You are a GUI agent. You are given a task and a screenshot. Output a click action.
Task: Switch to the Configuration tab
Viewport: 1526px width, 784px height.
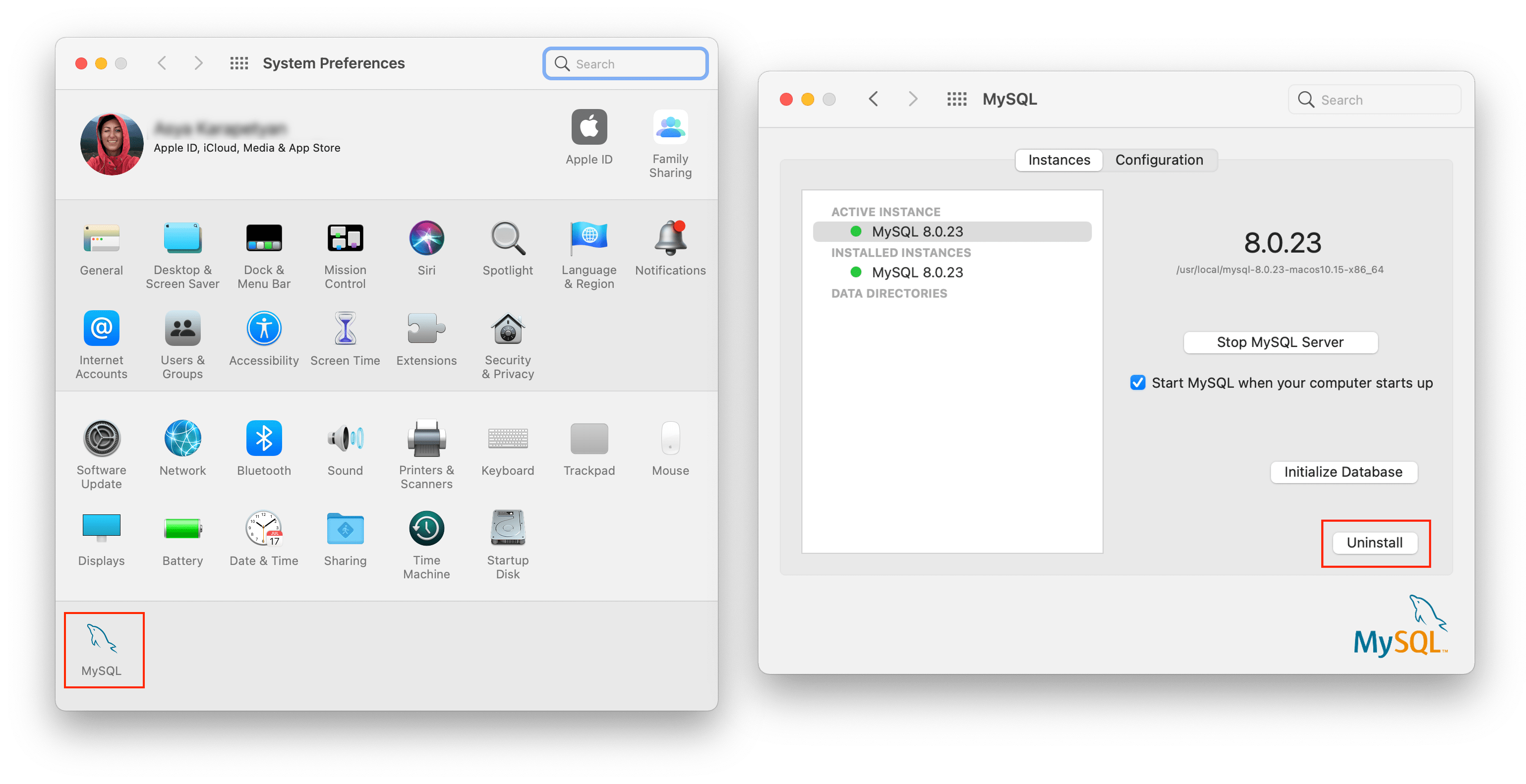(x=1159, y=160)
